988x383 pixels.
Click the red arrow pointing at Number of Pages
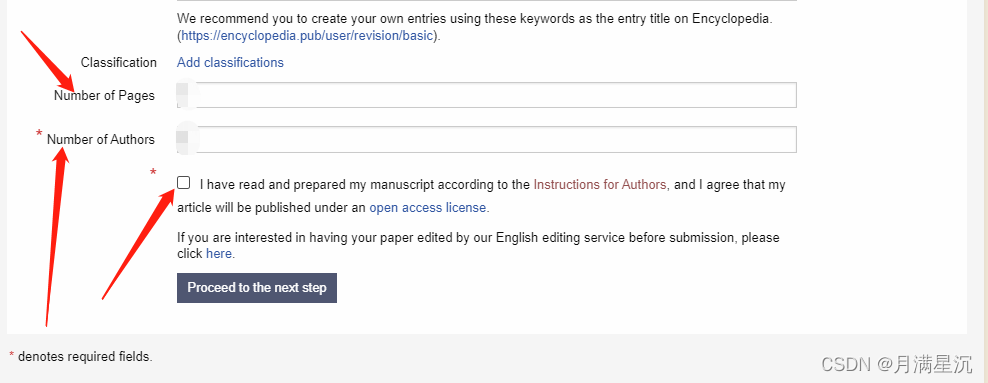[48, 59]
